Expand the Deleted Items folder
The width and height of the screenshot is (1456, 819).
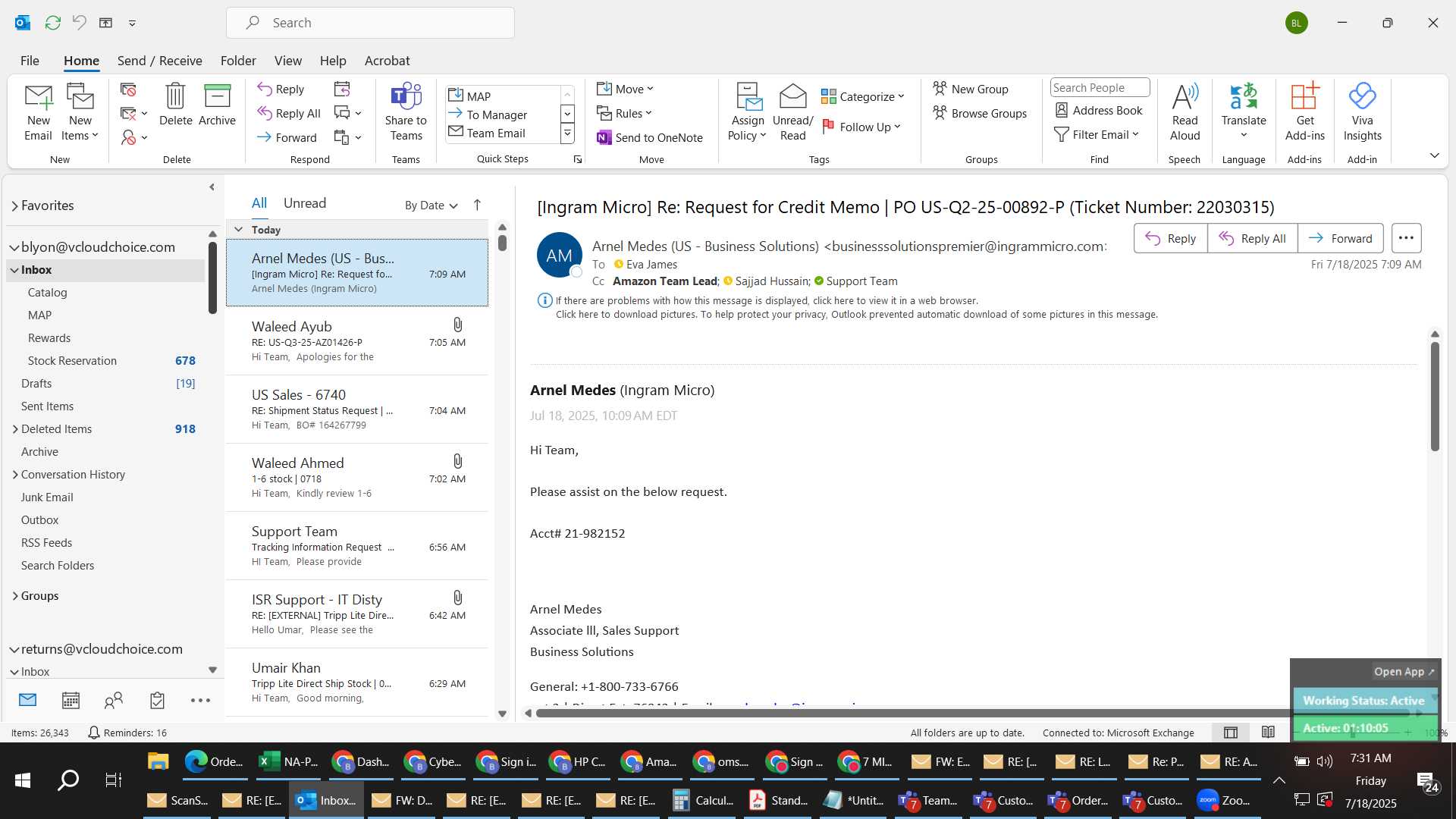click(15, 429)
